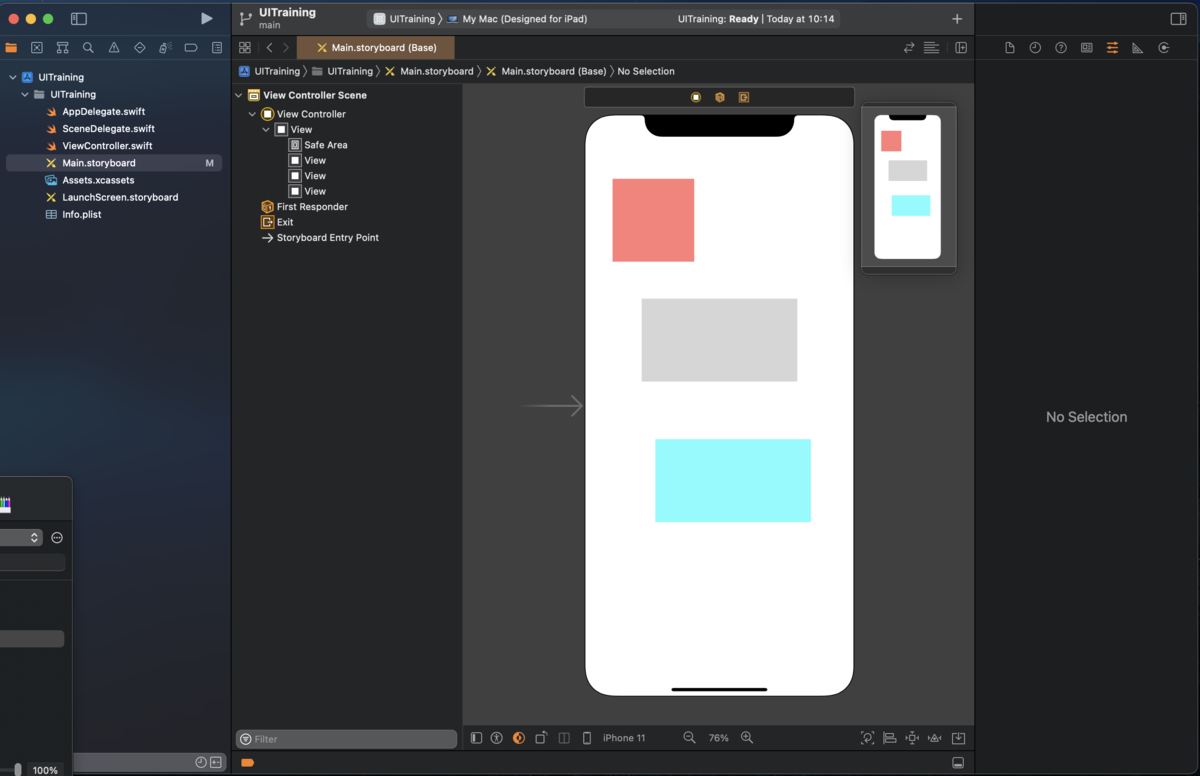Open Align constraints menu
This screenshot has width=1200, height=776.
pos(890,738)
